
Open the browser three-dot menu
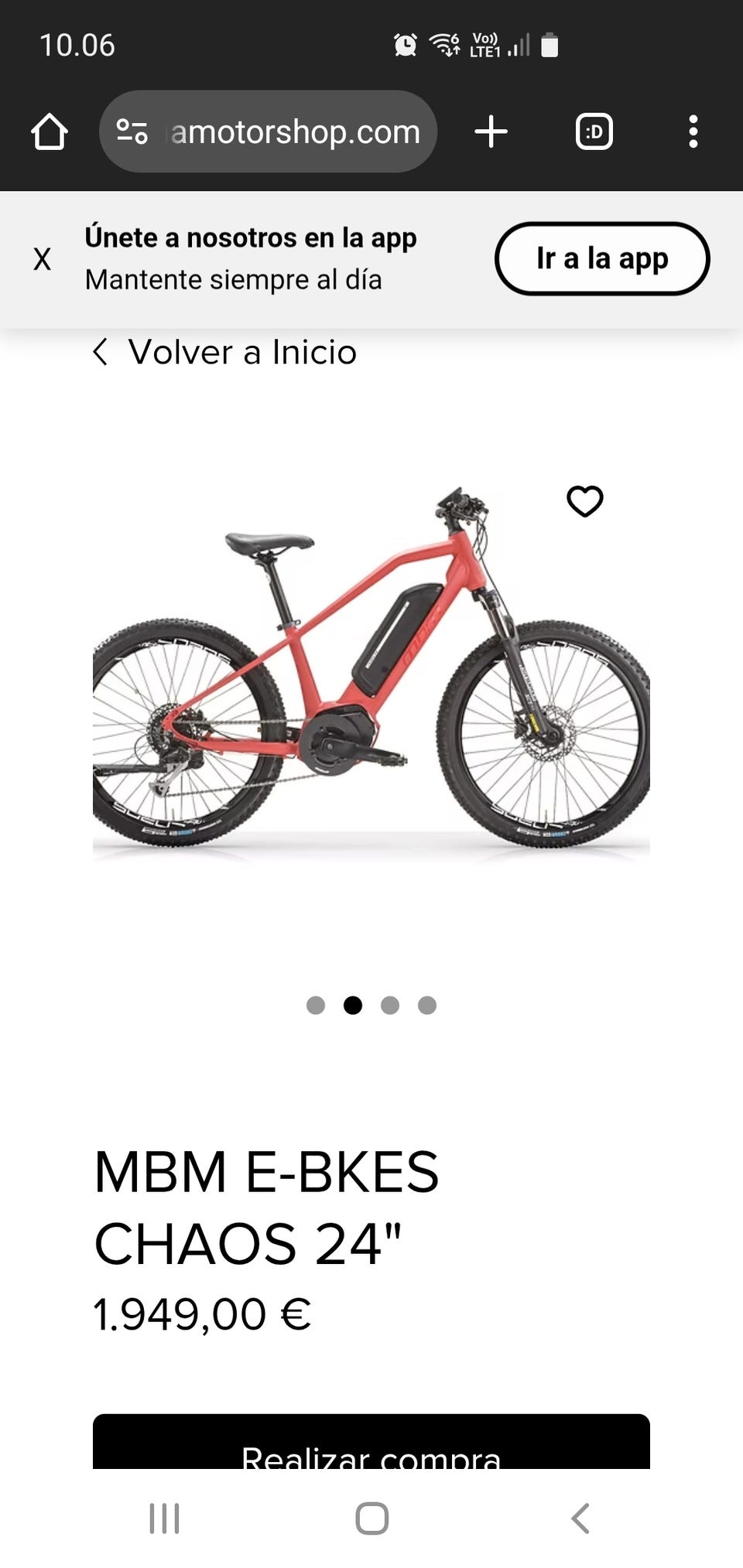click(693, 132)
